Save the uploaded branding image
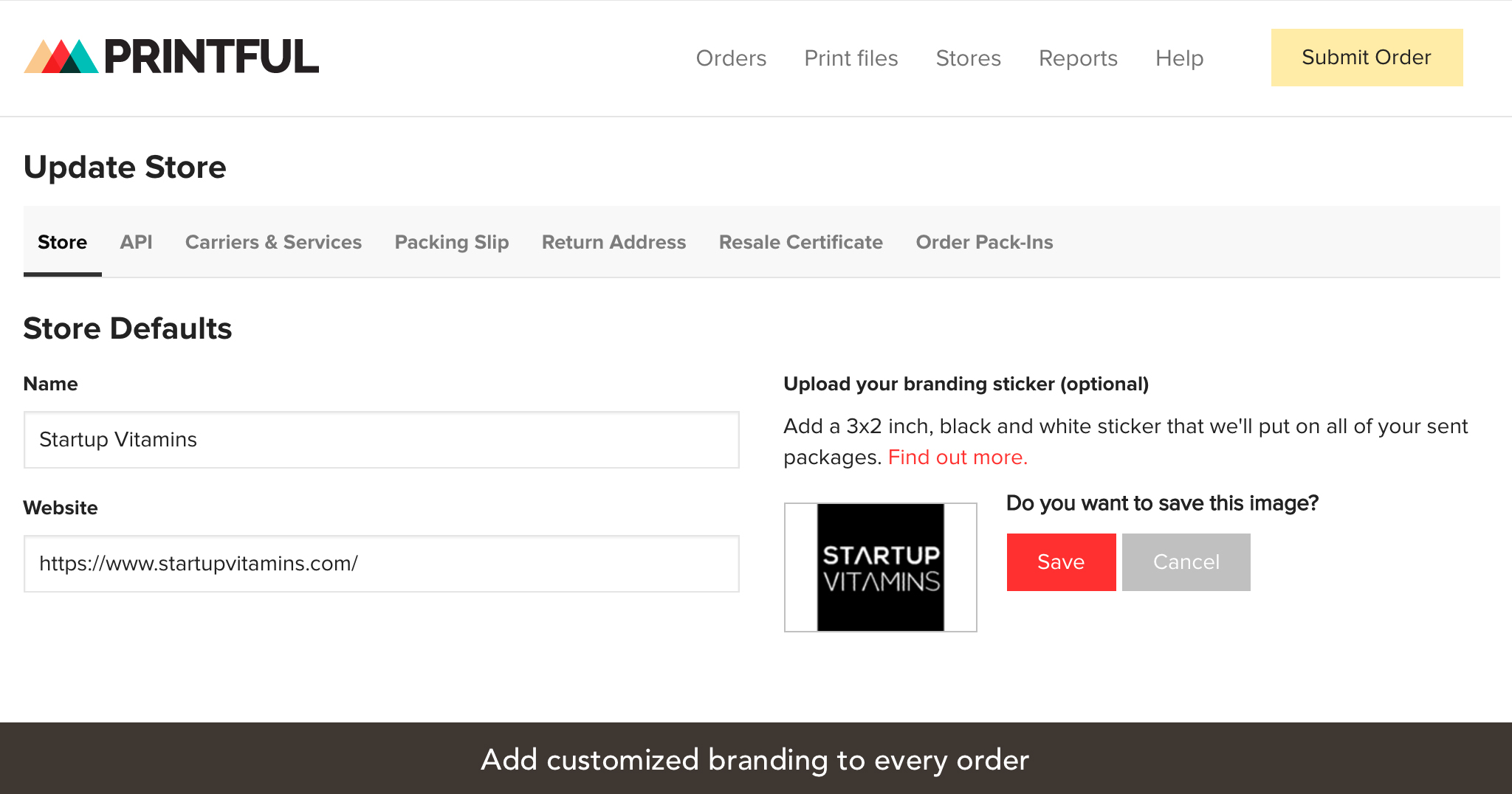1512x794 pixels. click(x=1062, y=562)
